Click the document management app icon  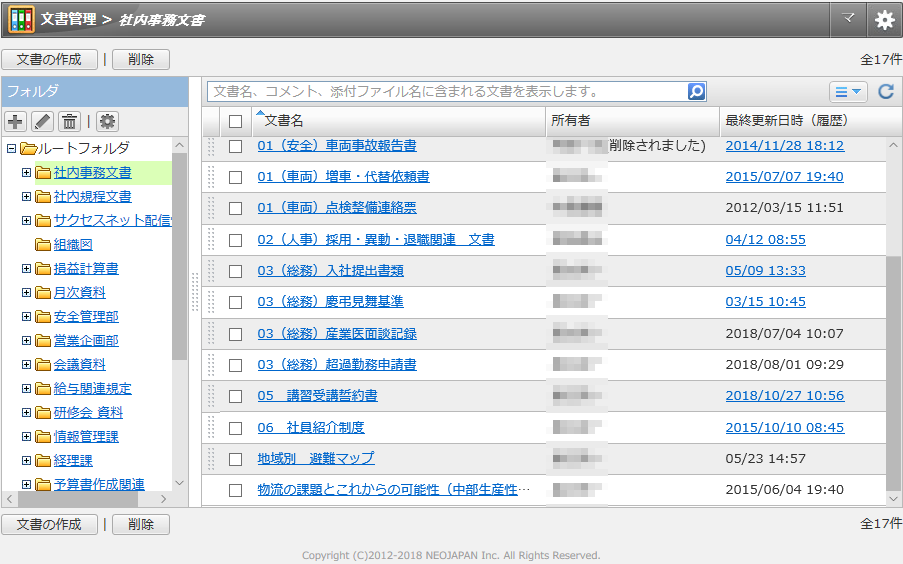21,20
